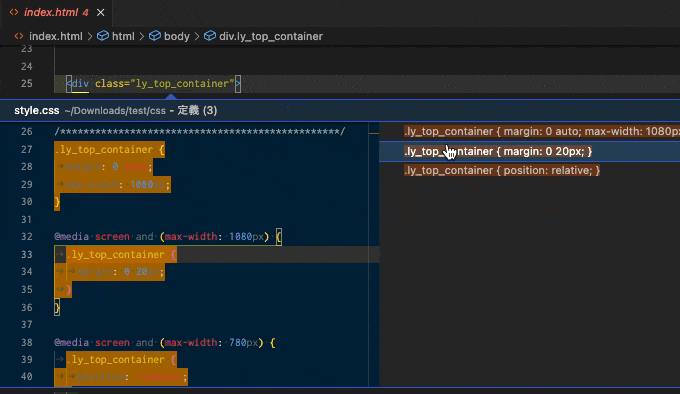Select the body breadcrumb segment
The width and height of the screenshot is (680, 394).
(x=177, y=36)
